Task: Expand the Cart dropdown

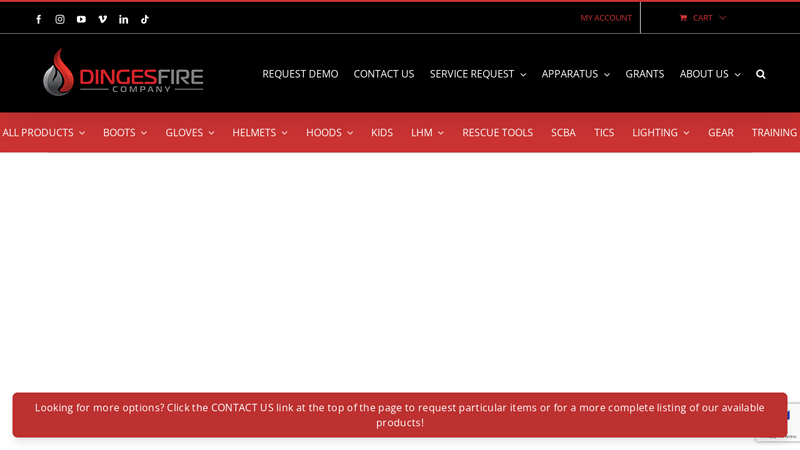Action: tap(703, 18)
